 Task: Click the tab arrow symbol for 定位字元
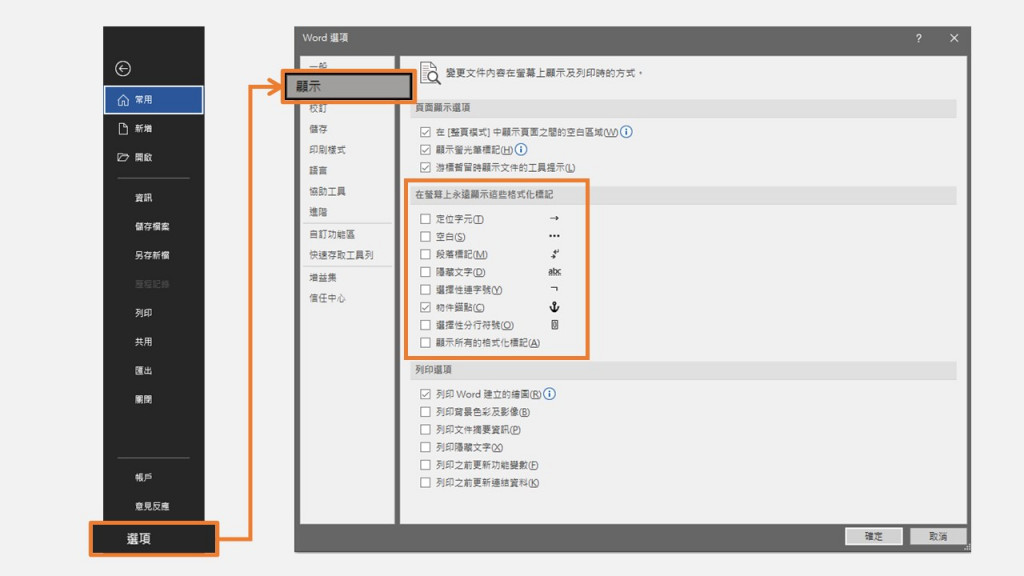point(554,219)
